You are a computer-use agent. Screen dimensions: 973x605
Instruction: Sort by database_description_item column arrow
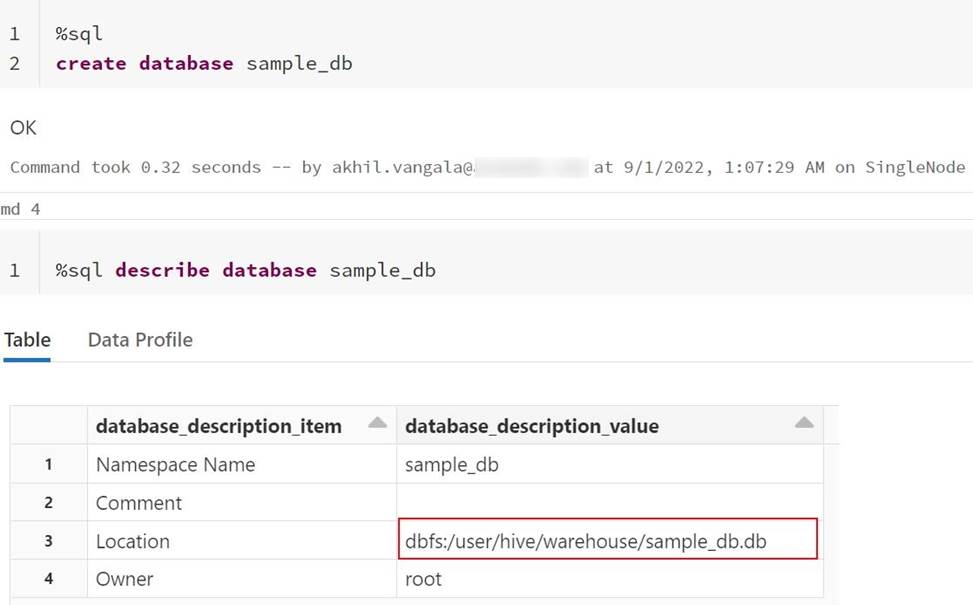coord(377,423)
